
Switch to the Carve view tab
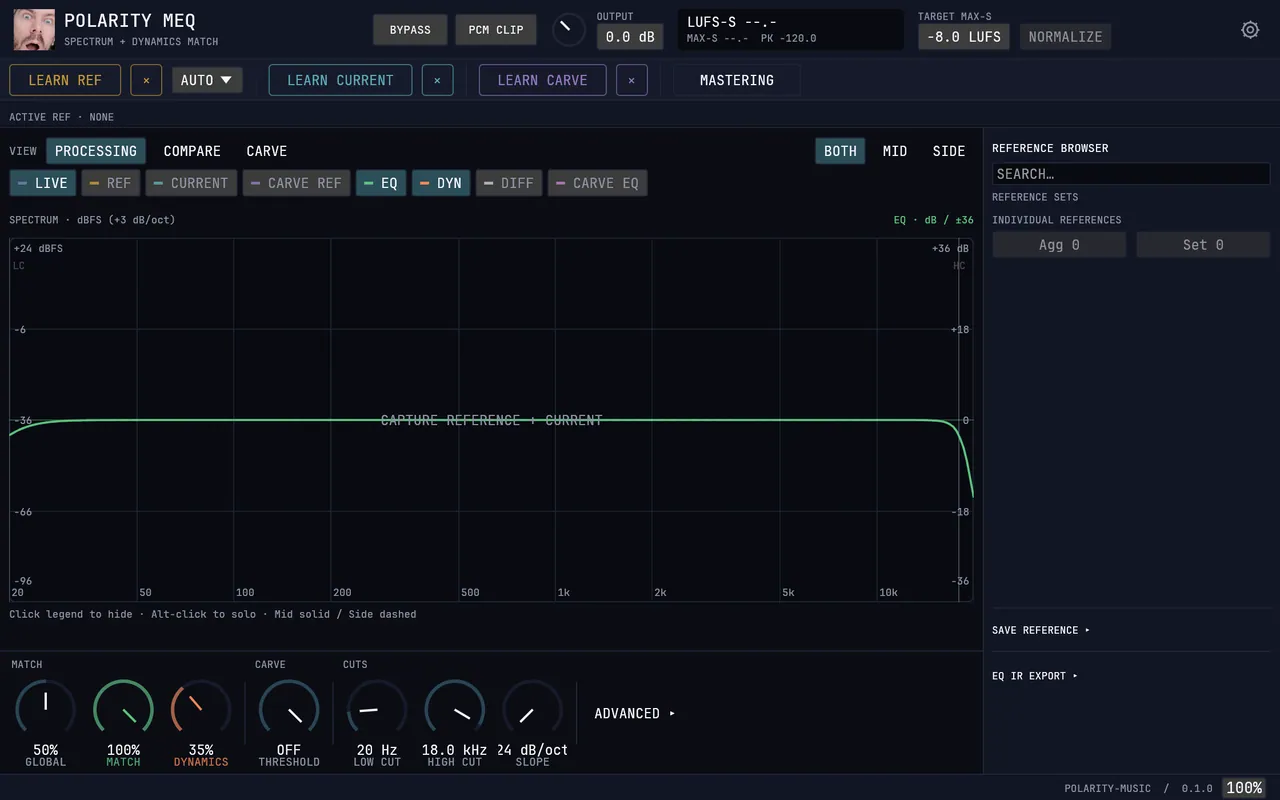click(x=267, y=151)
